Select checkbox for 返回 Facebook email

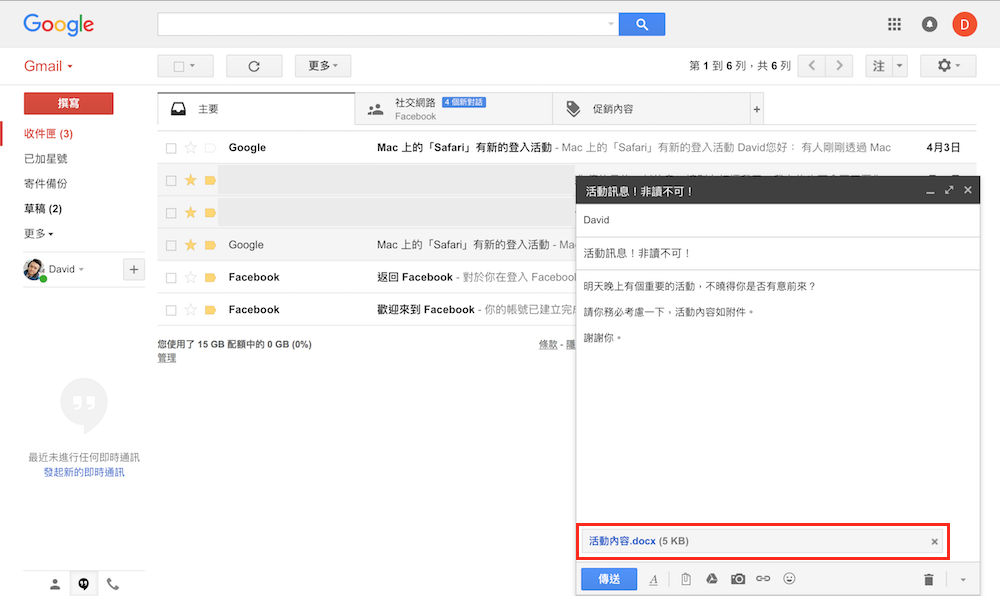point(171,278)
